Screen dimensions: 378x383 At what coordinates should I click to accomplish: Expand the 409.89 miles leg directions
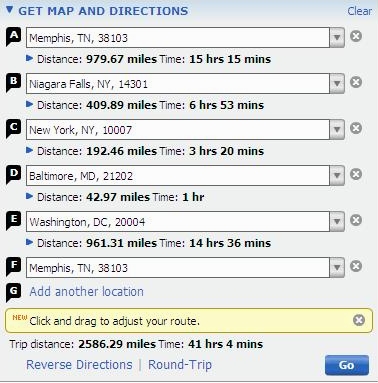pos(29,105)
